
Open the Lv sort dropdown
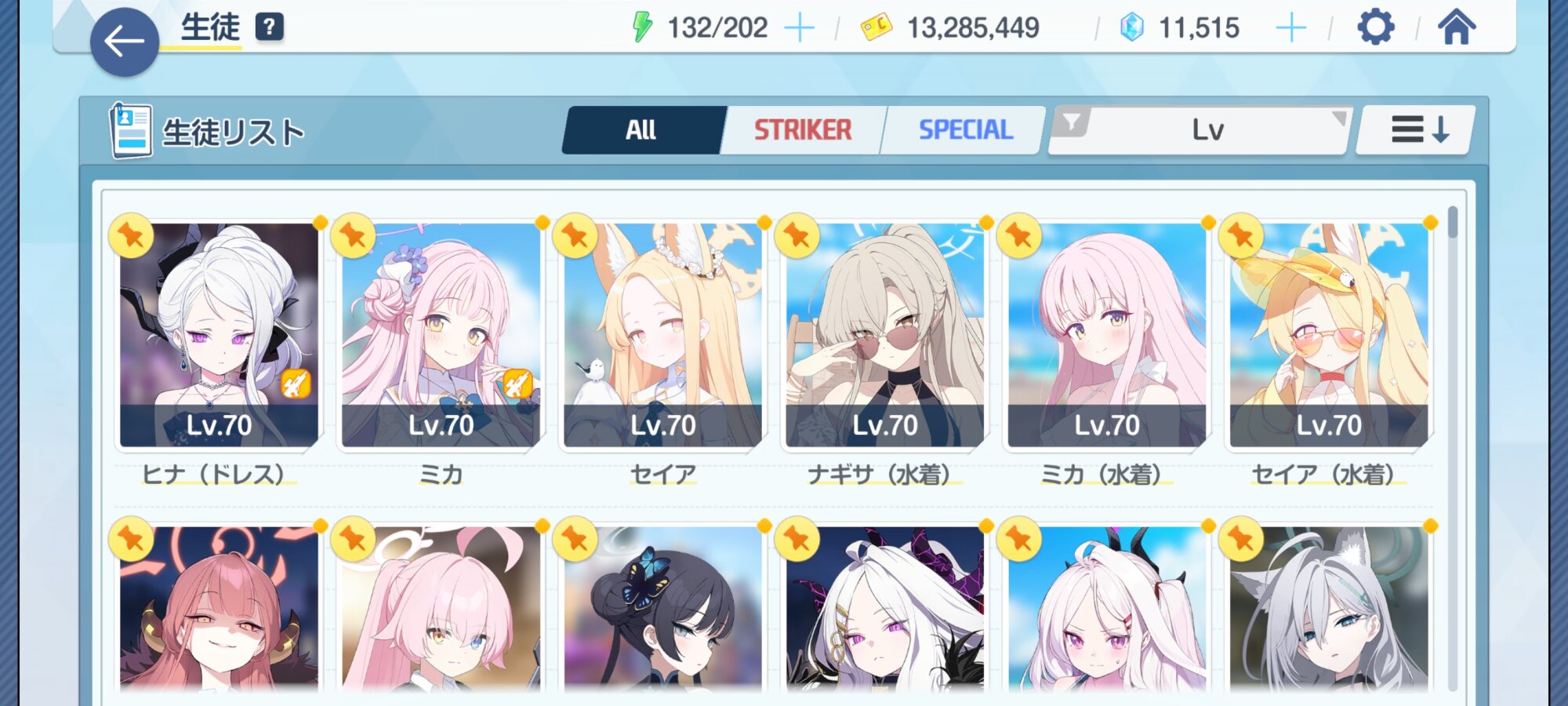[1207, 130]
